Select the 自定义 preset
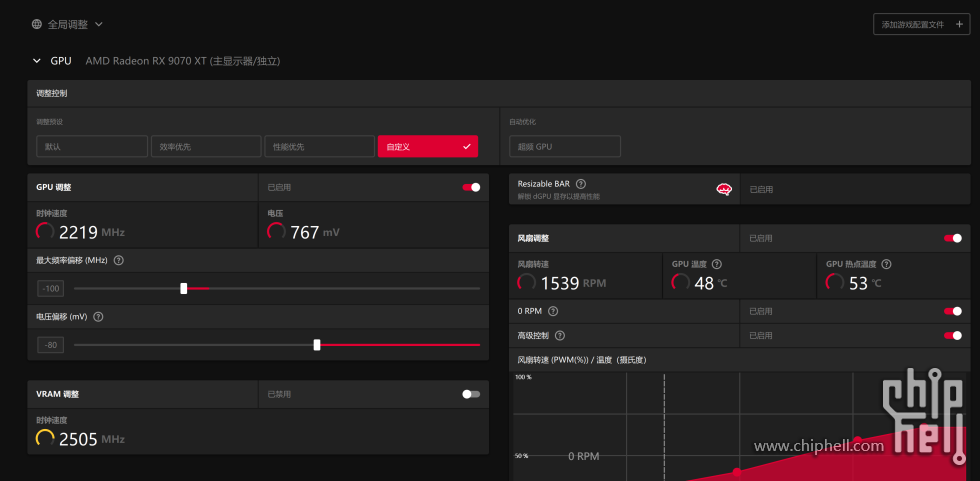The image size is (980, 481). 428,146
